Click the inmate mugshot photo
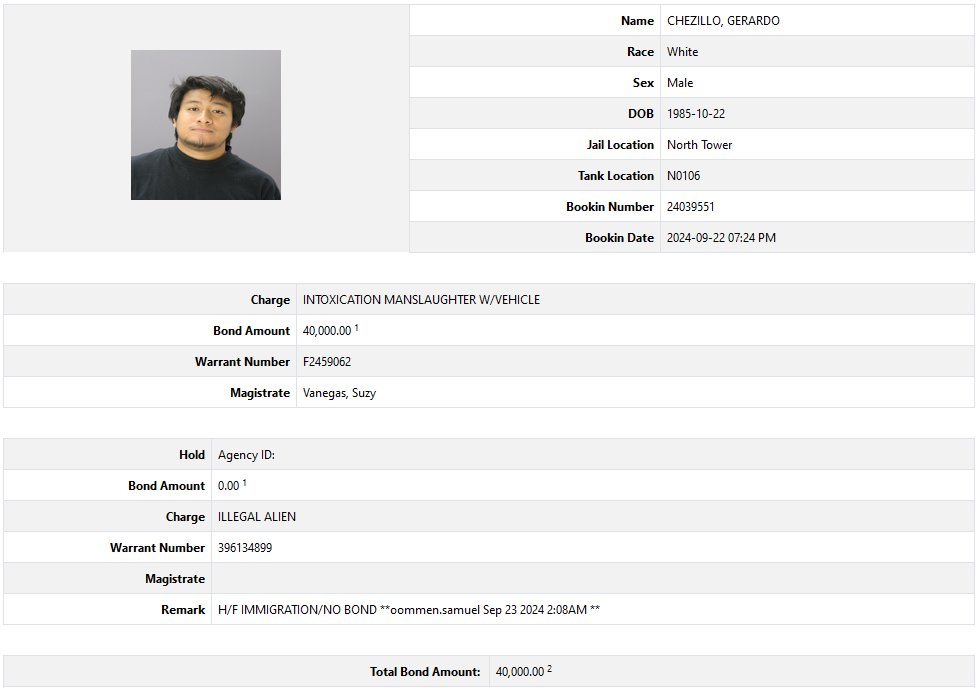The image size is (977, 688). [x=206, y=125]
